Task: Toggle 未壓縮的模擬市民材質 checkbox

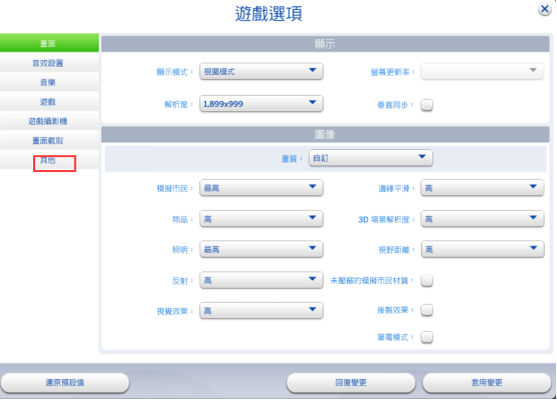Action: [x=427, y=280]
